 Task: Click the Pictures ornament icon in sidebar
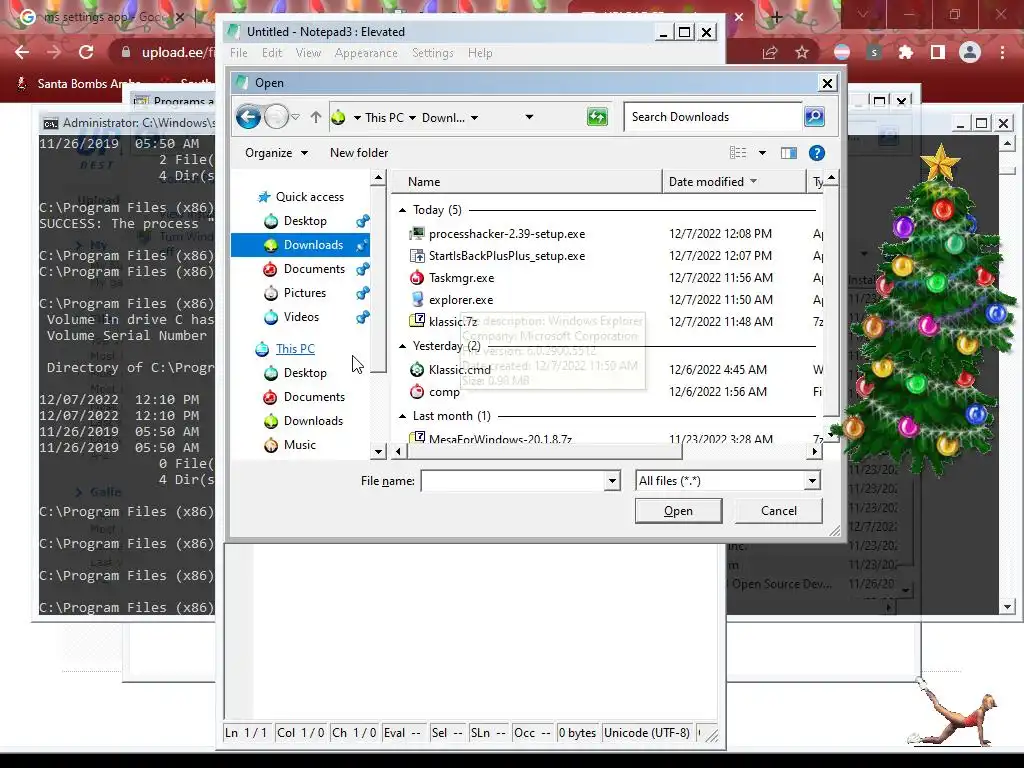pyautogui.click(x=271, y=293)
